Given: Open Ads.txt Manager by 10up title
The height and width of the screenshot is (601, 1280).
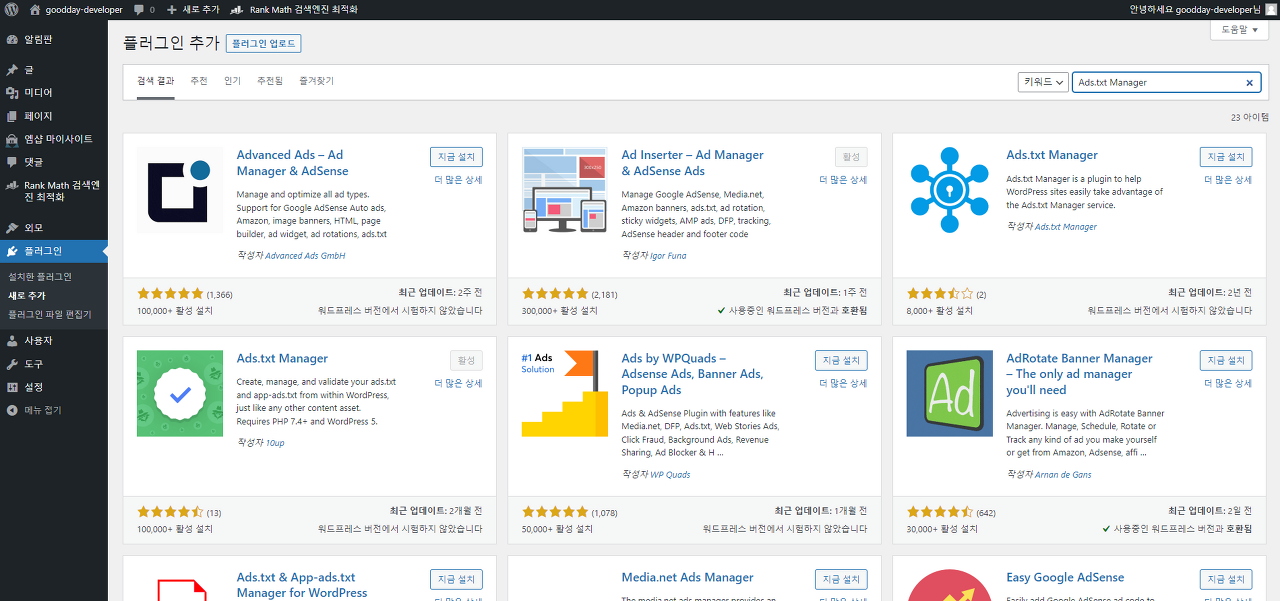Looking at the screenshot, I should click(x=282, y=358).
